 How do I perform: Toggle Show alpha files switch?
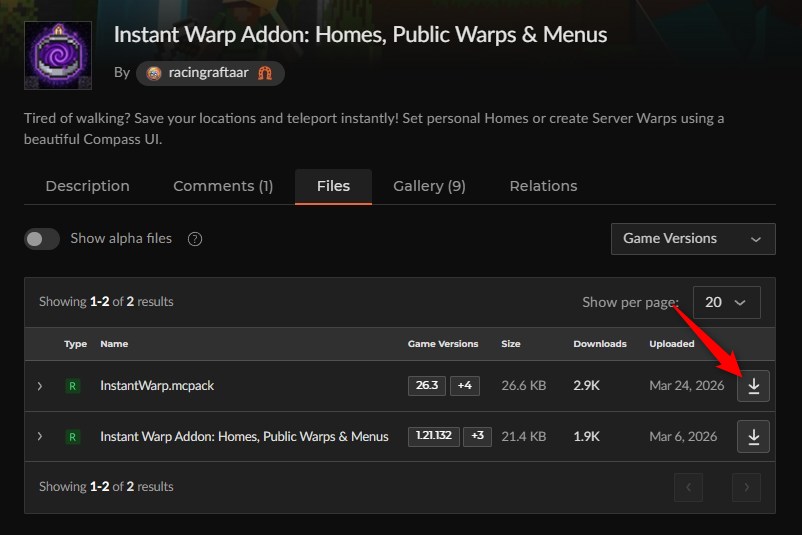coord(42,239)
